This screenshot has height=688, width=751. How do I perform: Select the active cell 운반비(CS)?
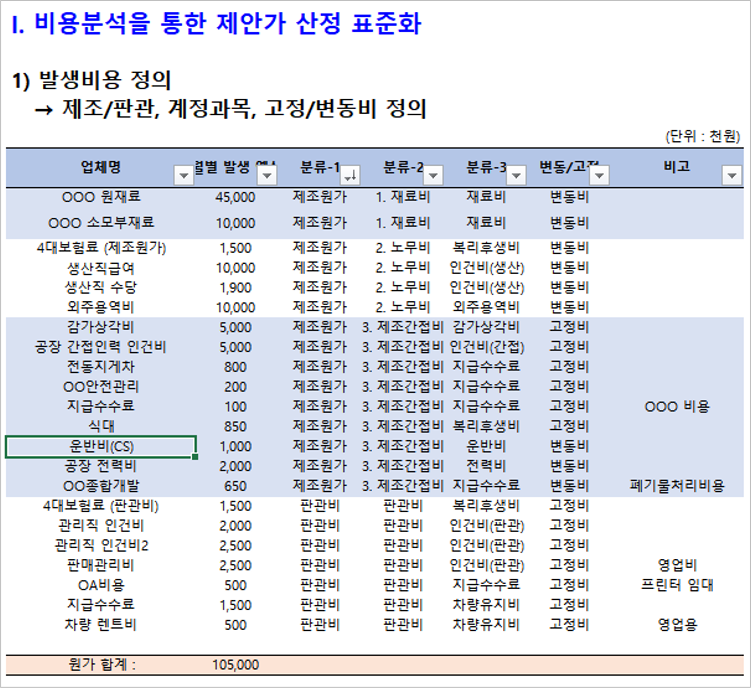pos(101,447)
